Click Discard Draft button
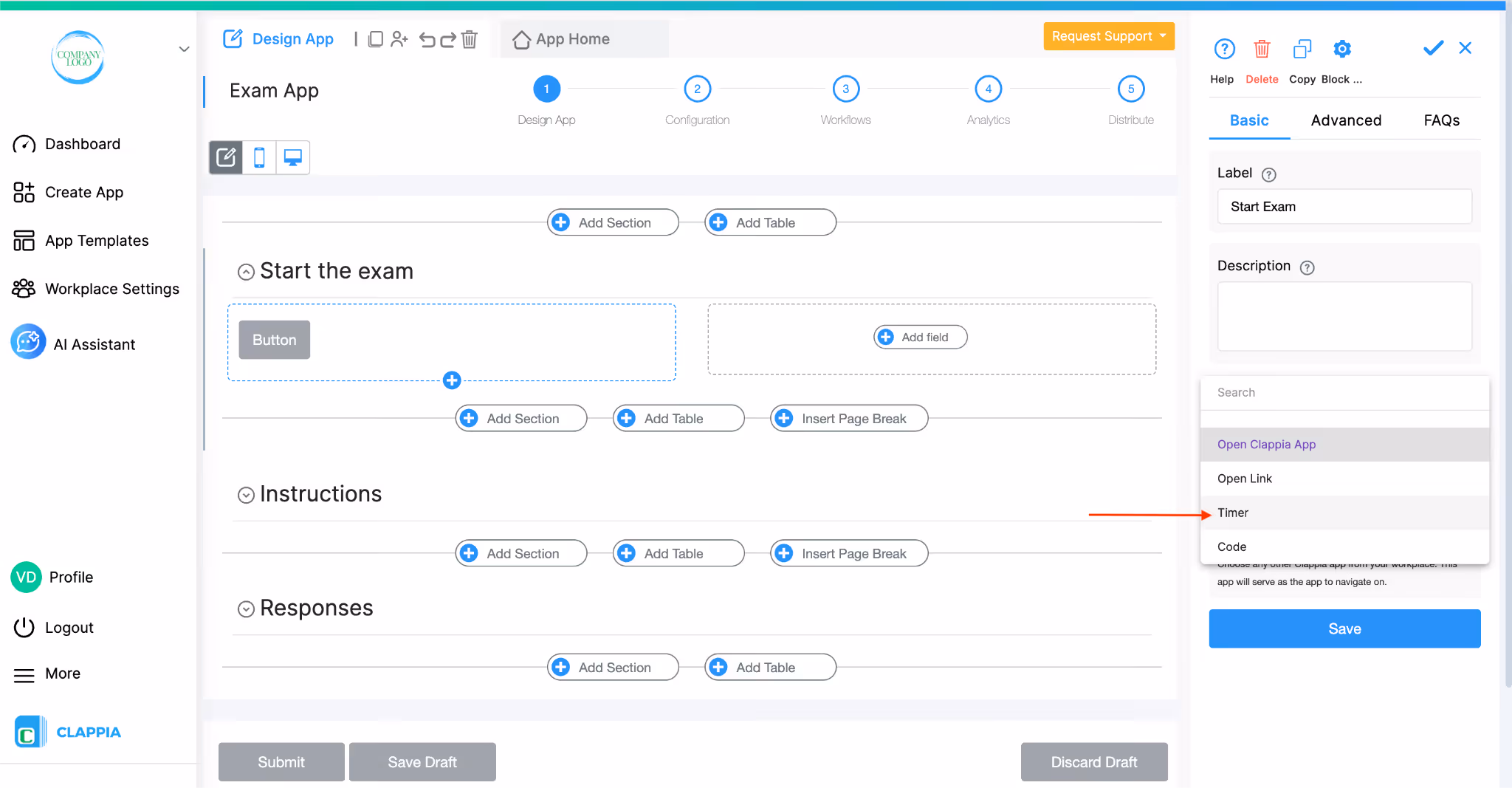This screenshot has height=788, width=1512. [x=1094, y=761]
